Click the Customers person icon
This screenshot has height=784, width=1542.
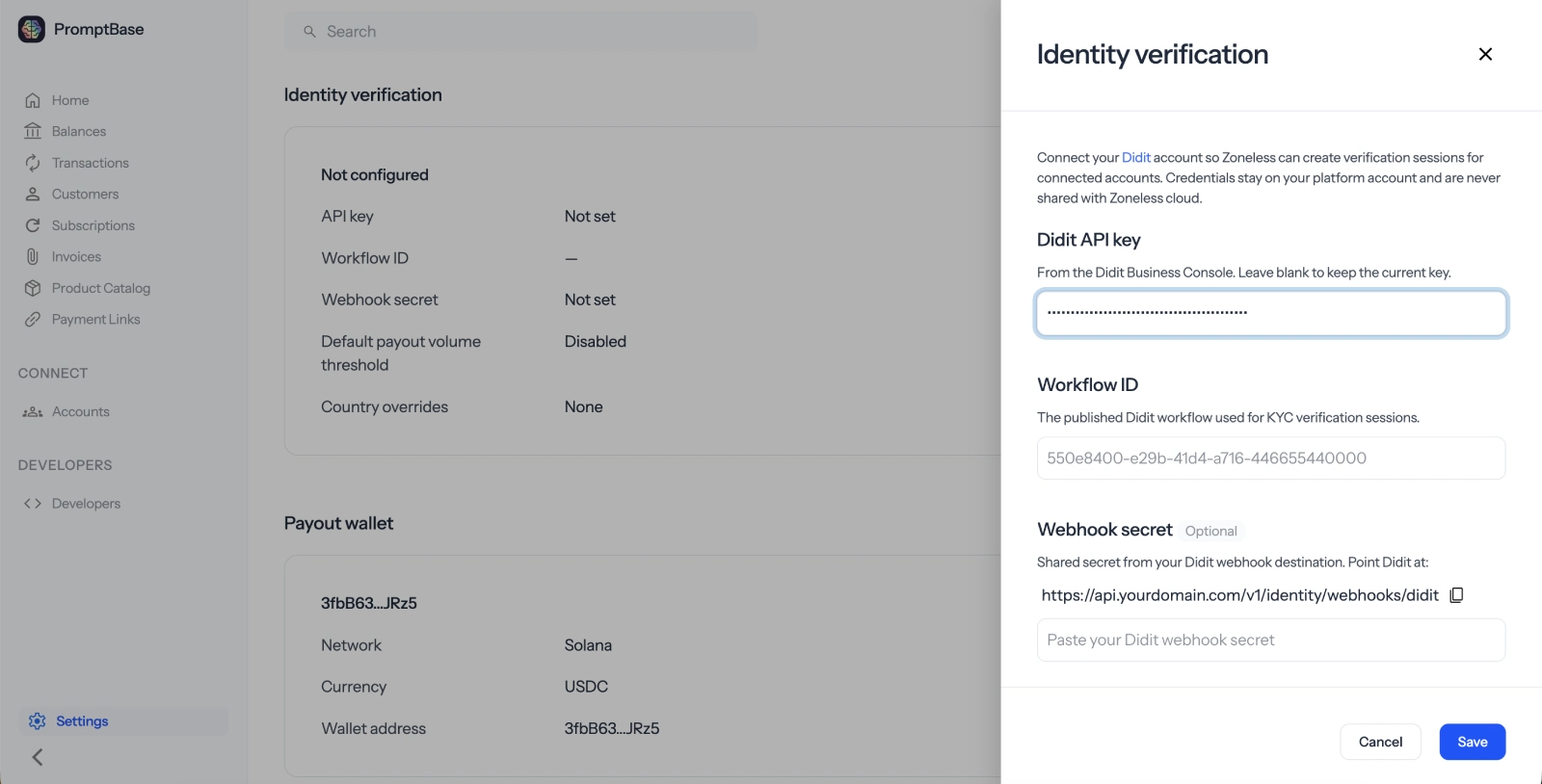tap(33, 194)
